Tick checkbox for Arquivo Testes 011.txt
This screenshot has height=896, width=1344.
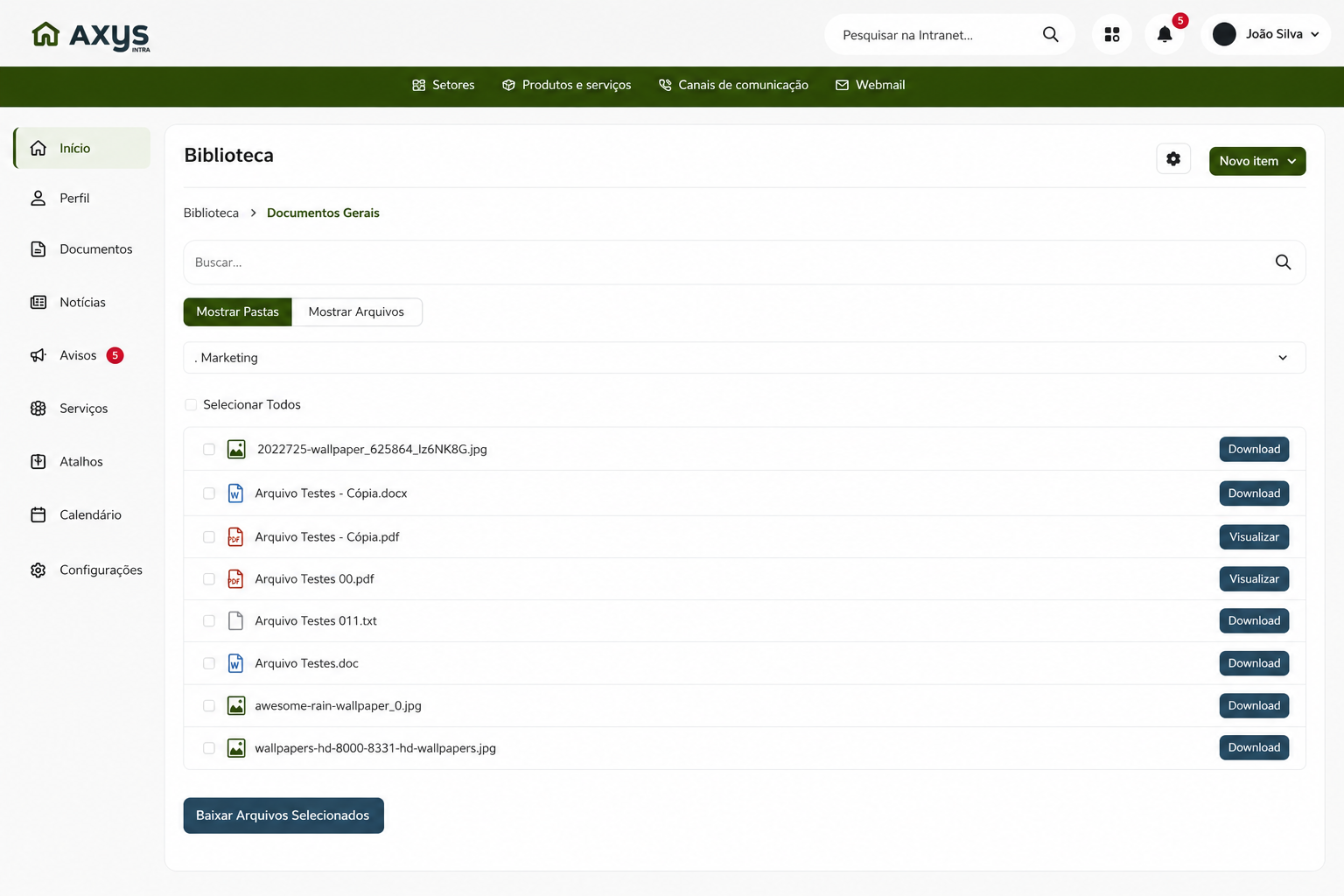209,621
